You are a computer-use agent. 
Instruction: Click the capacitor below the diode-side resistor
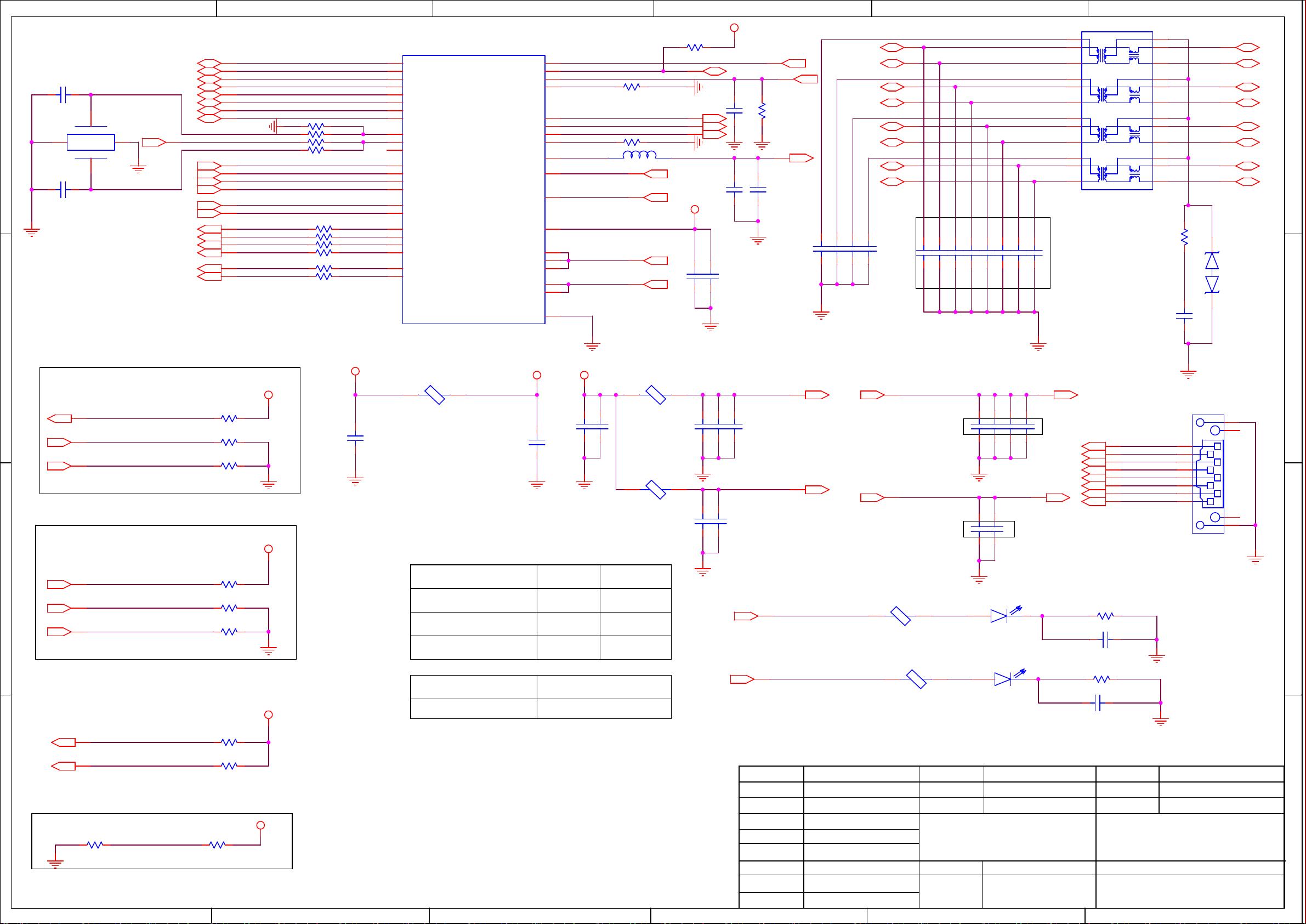tap(1184, 315)
